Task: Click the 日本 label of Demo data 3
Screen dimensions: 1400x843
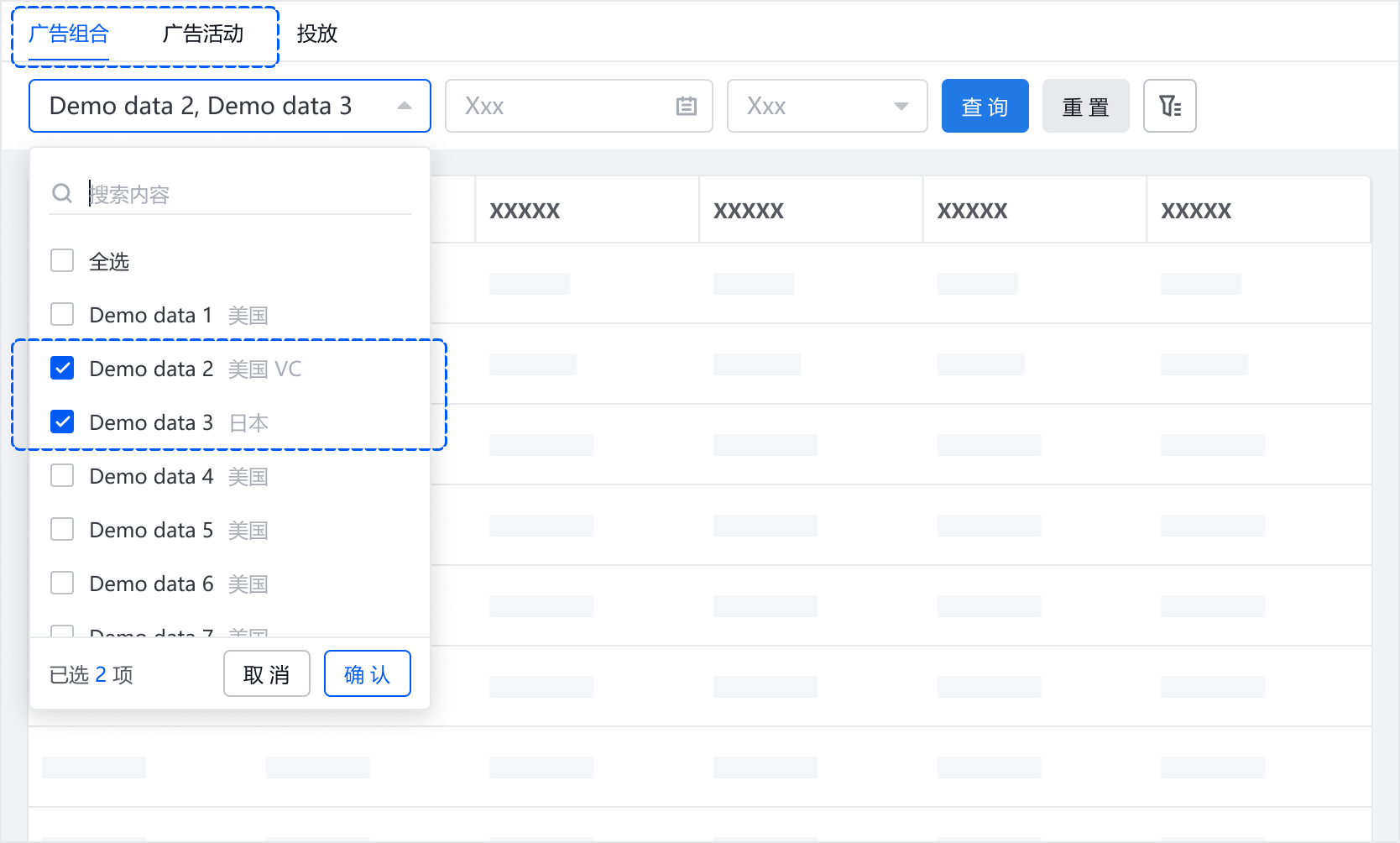Action: click(x=248, y=422)
